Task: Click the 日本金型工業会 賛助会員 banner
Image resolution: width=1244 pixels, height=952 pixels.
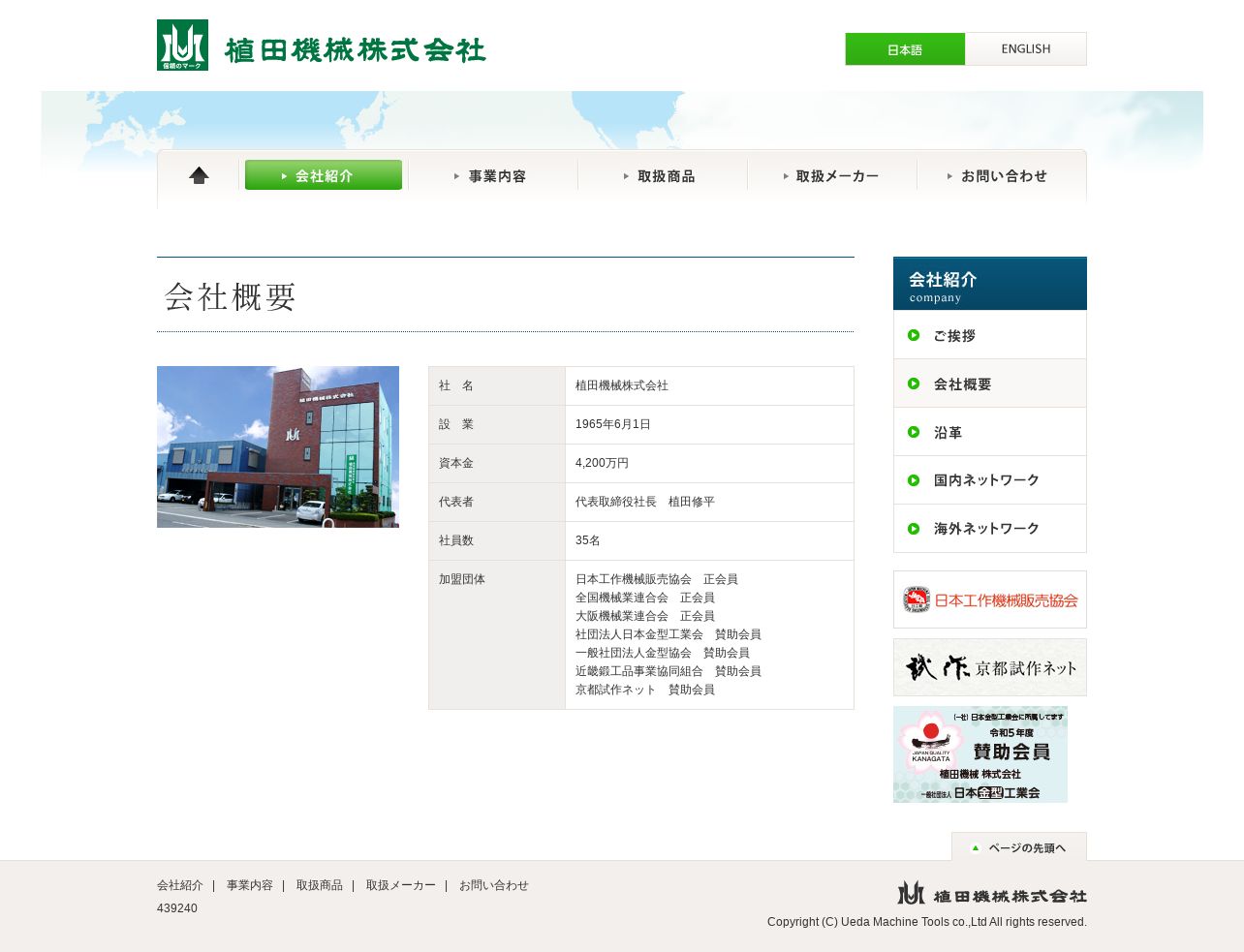Action: tap(980, 754)
